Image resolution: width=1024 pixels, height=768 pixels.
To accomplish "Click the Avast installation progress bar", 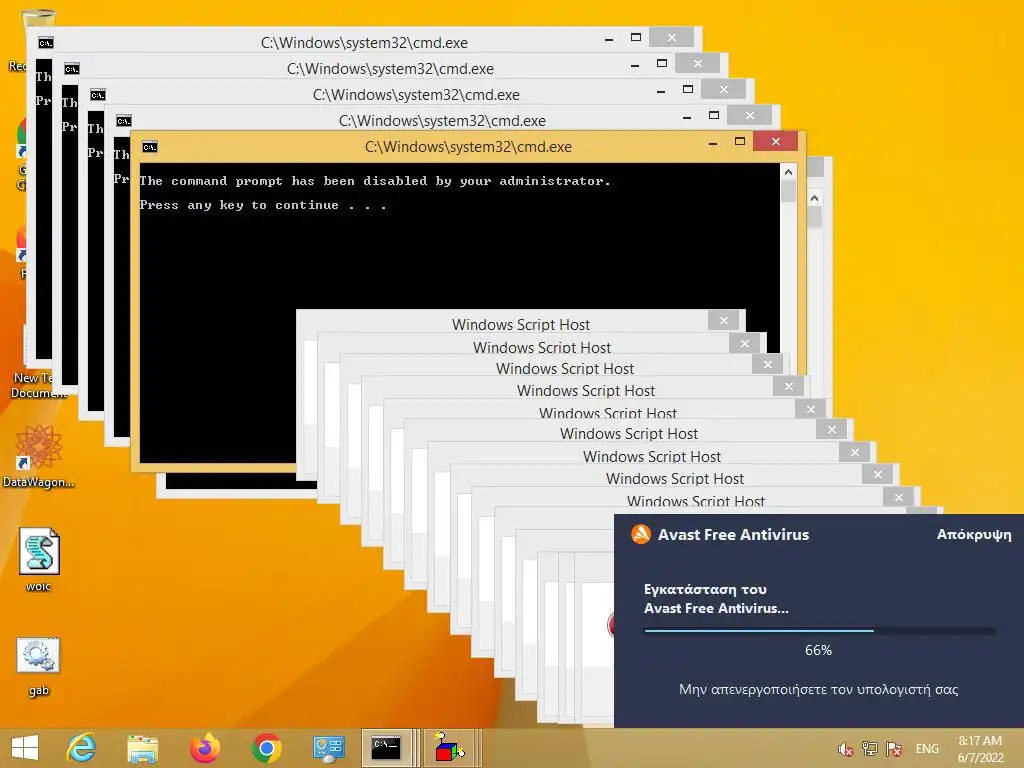I will pyautogui.click(x=820, y=631).
